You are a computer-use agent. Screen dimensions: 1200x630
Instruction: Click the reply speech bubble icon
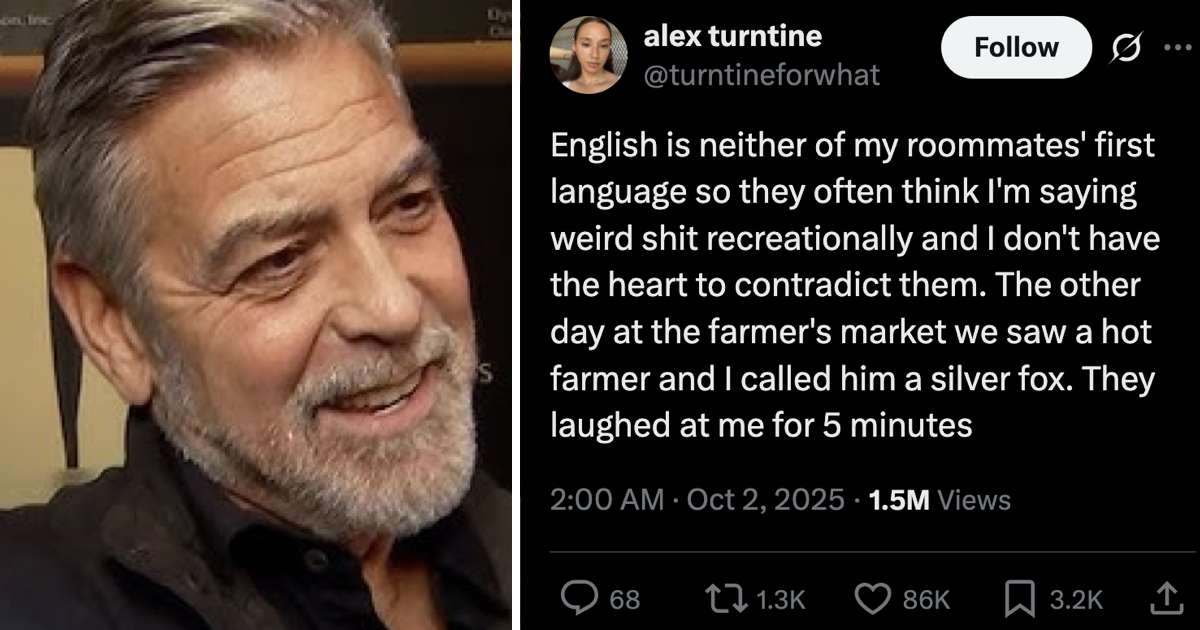click(578, 598)
